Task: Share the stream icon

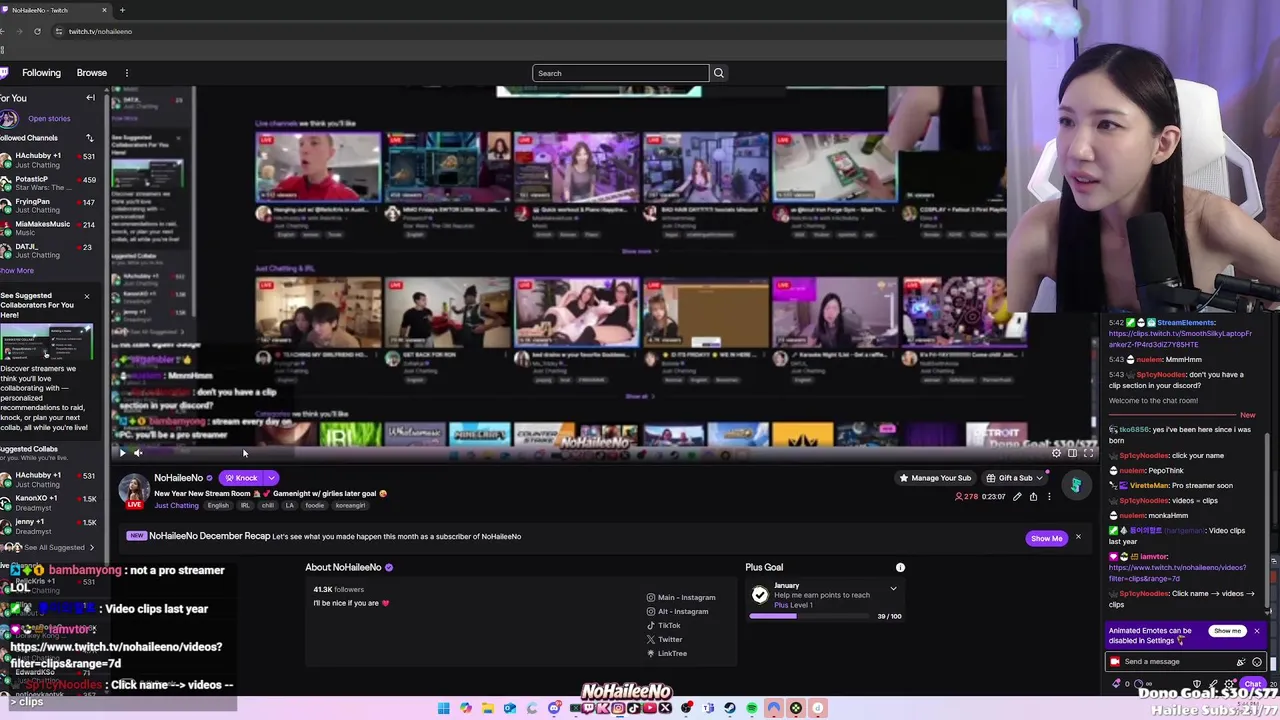Action: point(1033,497)
